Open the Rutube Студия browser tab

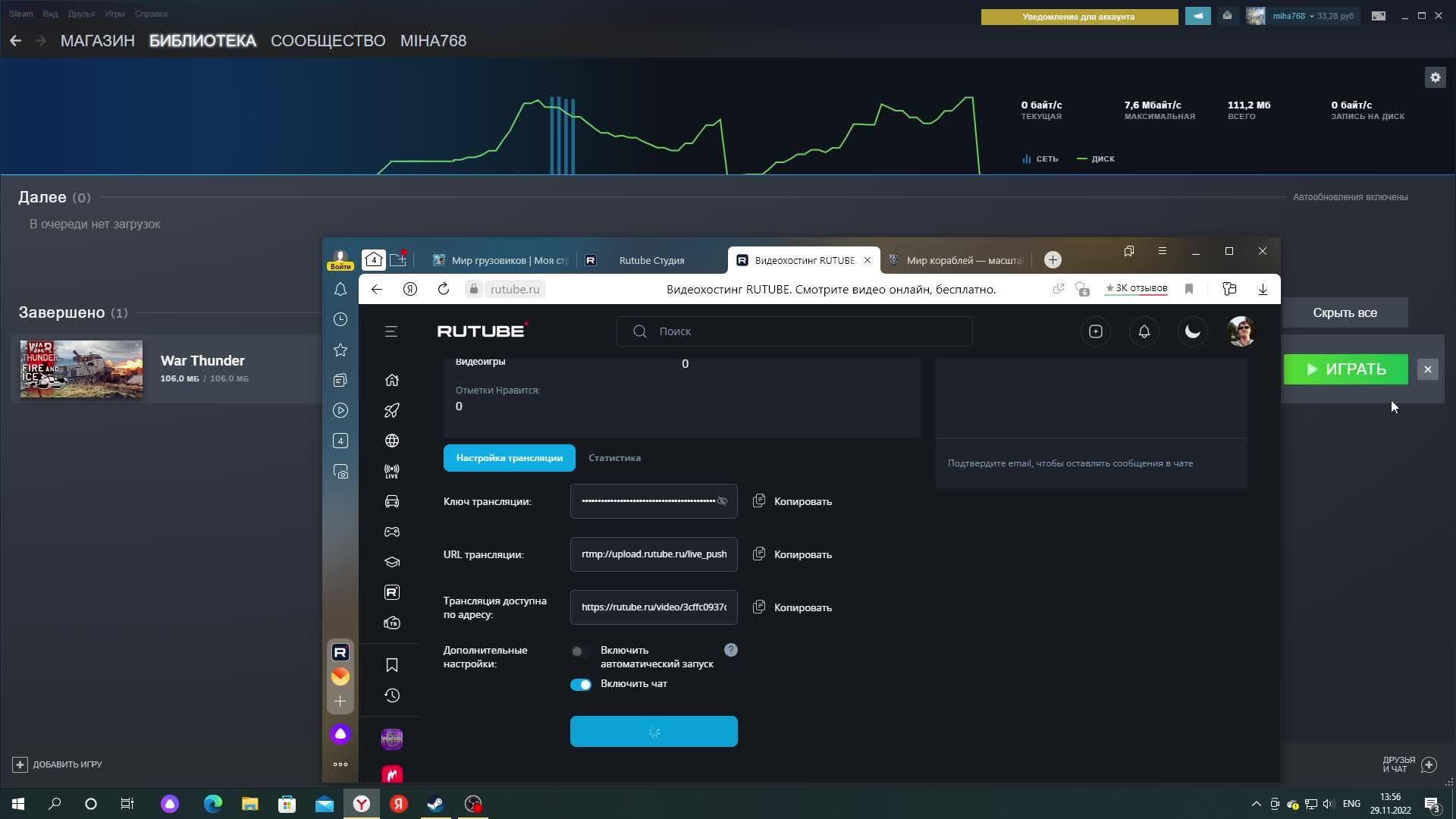[x=651, y=260]
